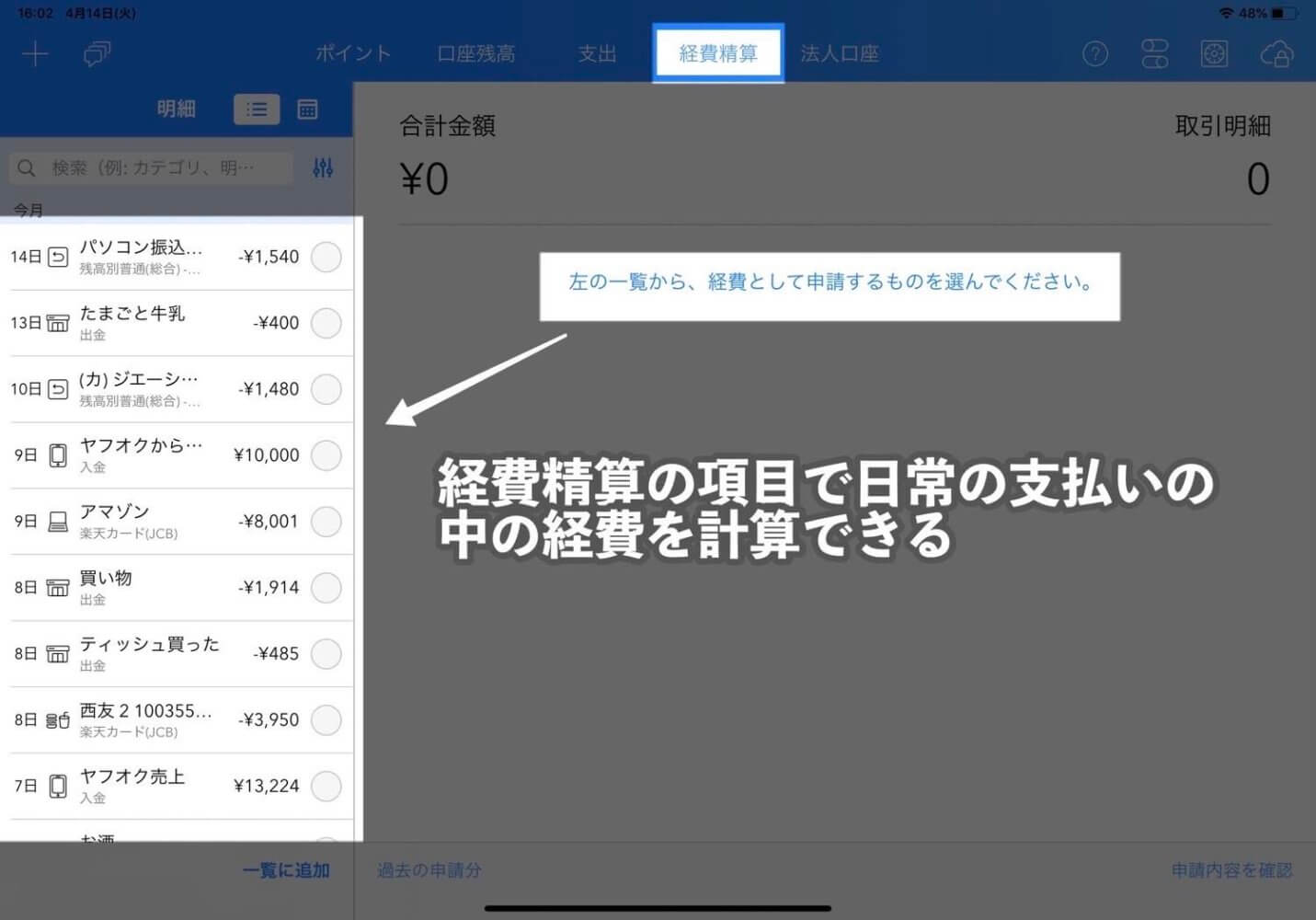The height and width of the screenshot is (920, 1316).
Task: Click the 検索 search field
Action: (152, 167)
